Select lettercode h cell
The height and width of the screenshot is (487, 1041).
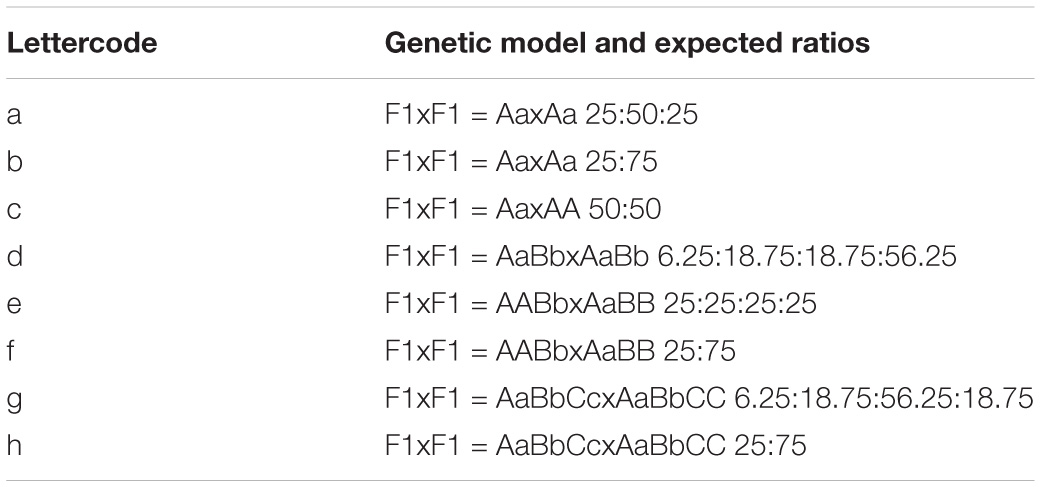(15, 445)
